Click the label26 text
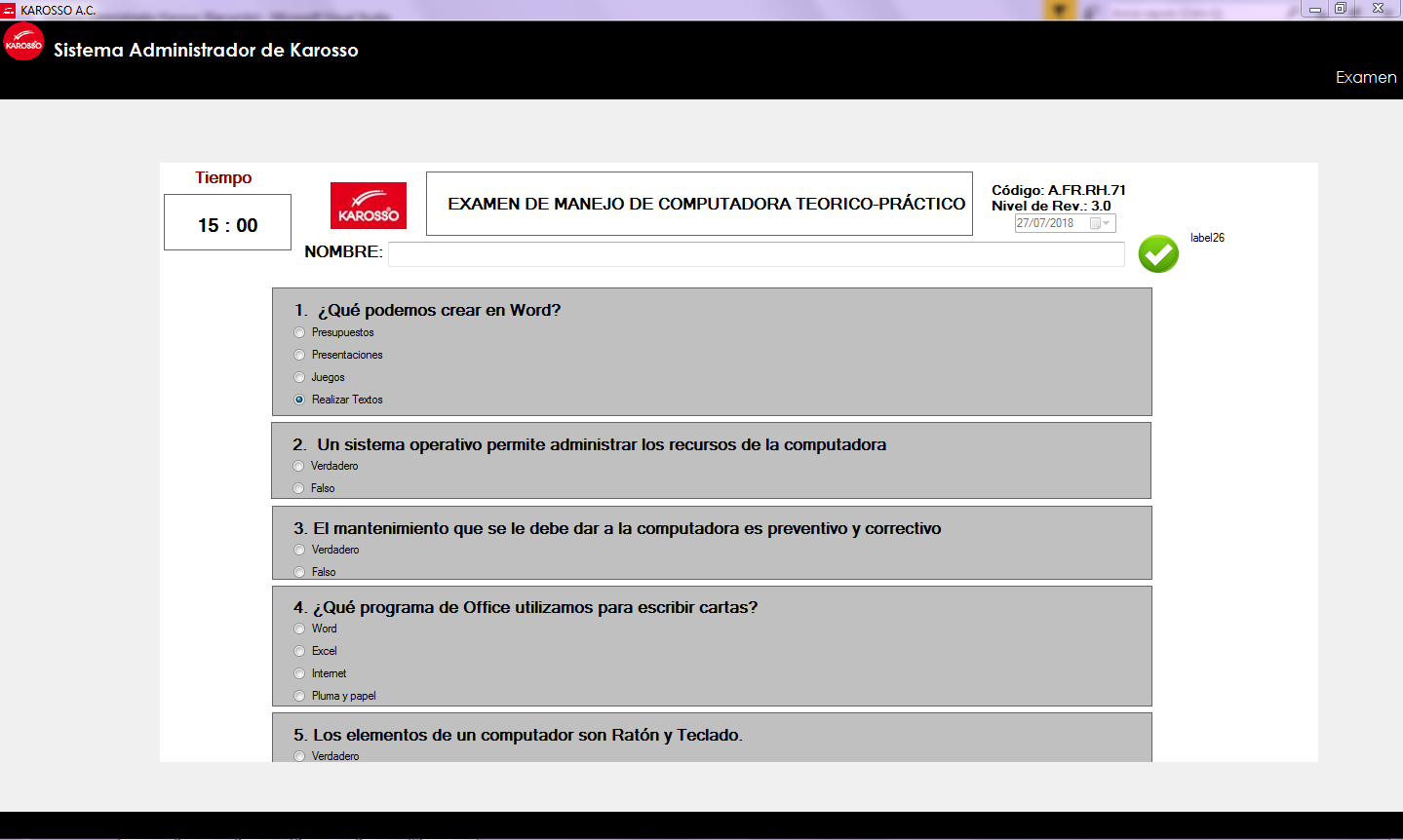 click(x=1207, y=238)
